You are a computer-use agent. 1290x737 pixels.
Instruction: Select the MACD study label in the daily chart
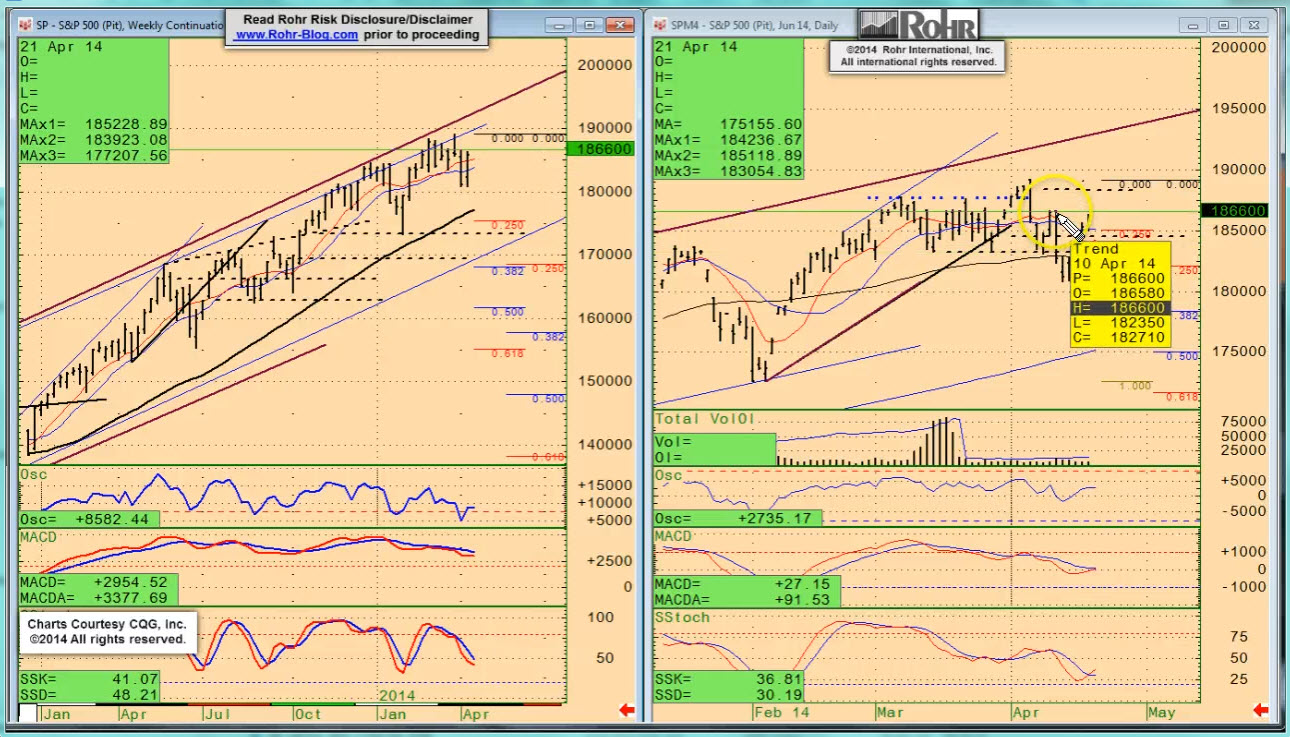coord(674,537)
